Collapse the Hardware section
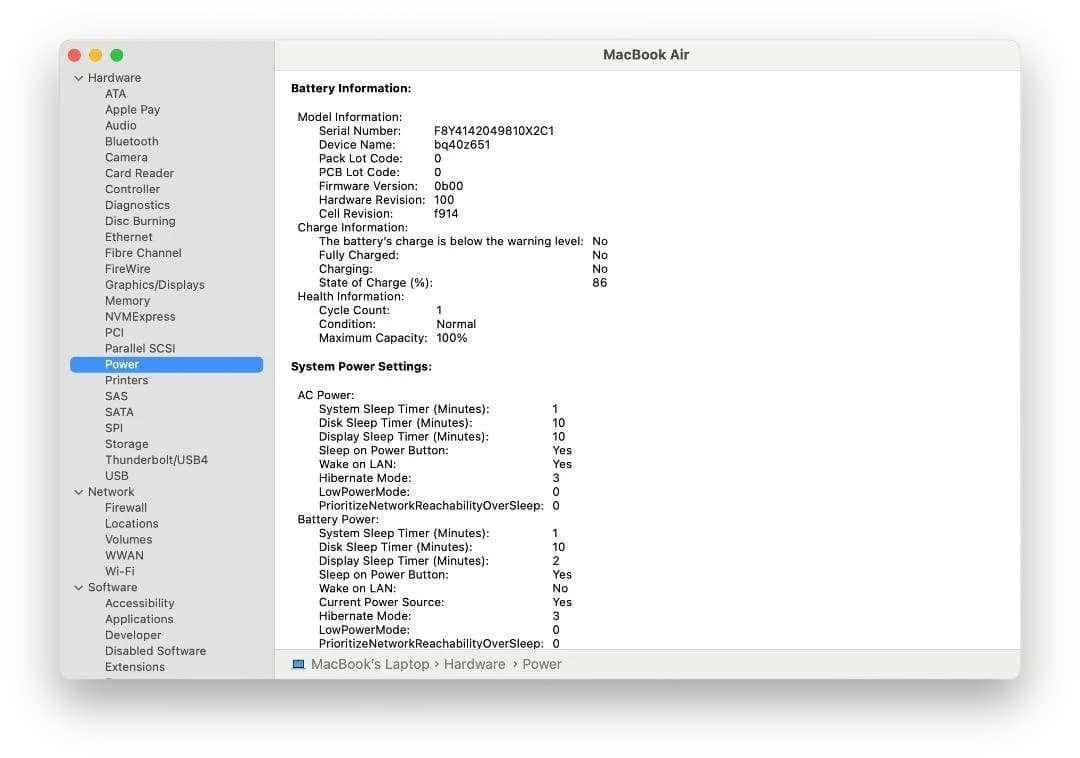 78,77
